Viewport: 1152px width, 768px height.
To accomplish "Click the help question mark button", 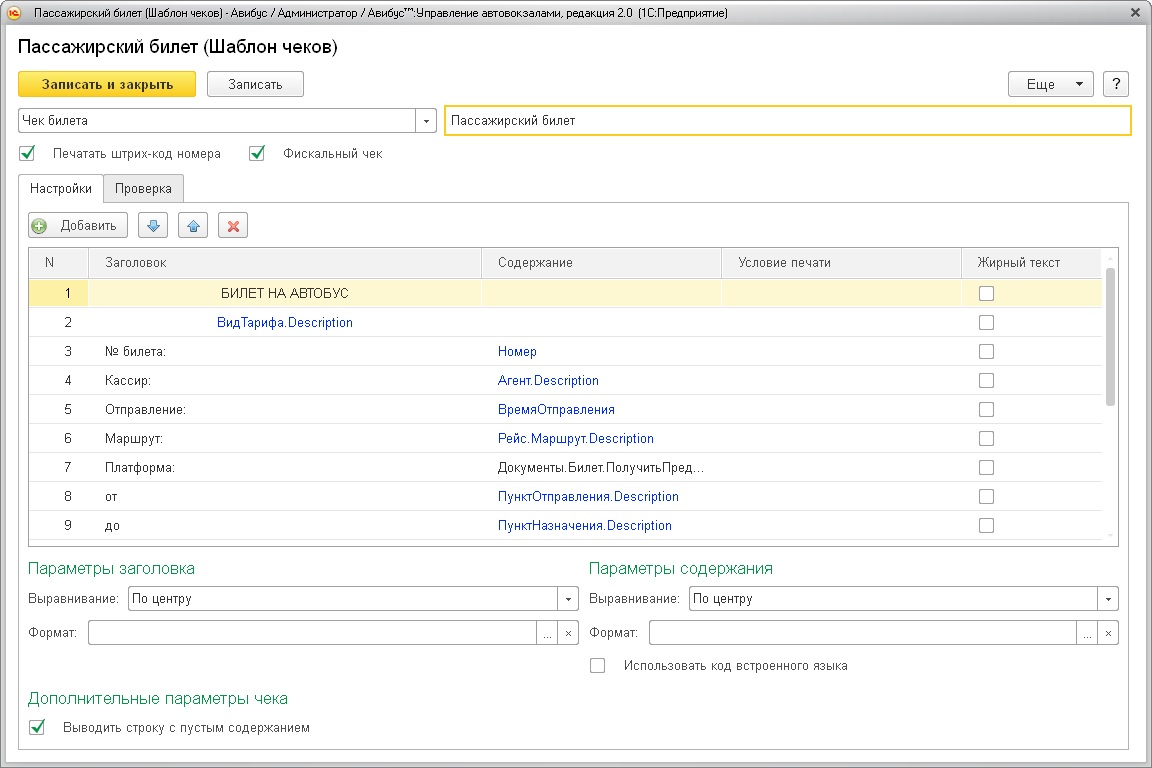I will (1116, 84).
